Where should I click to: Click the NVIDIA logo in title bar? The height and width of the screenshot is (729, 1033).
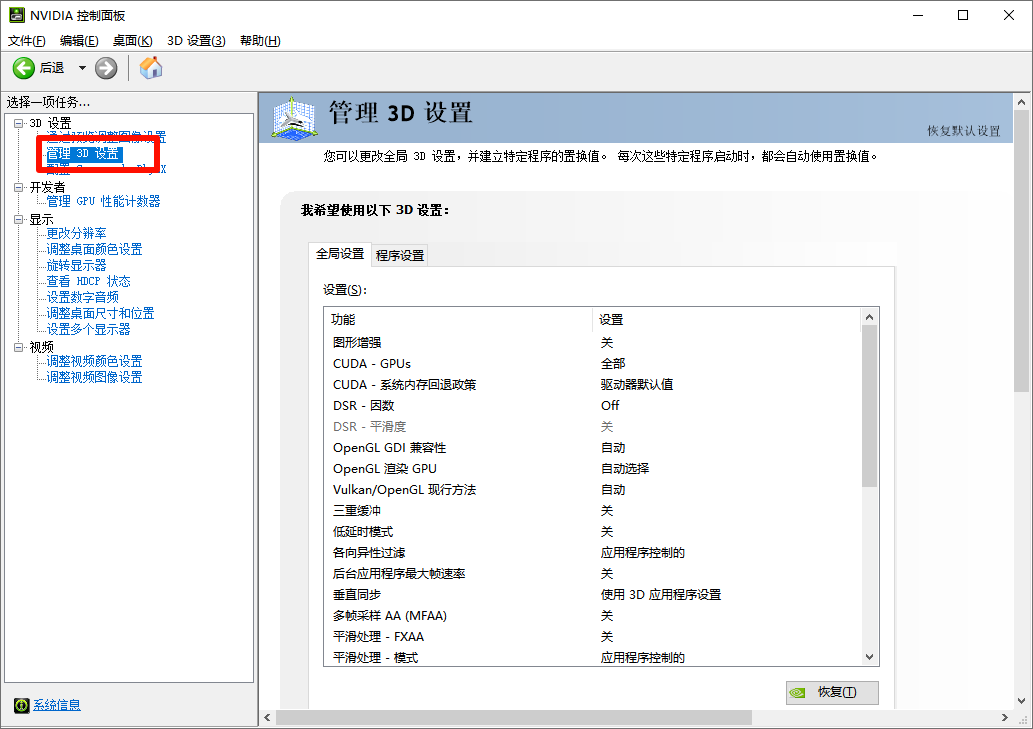coord(16,15)
